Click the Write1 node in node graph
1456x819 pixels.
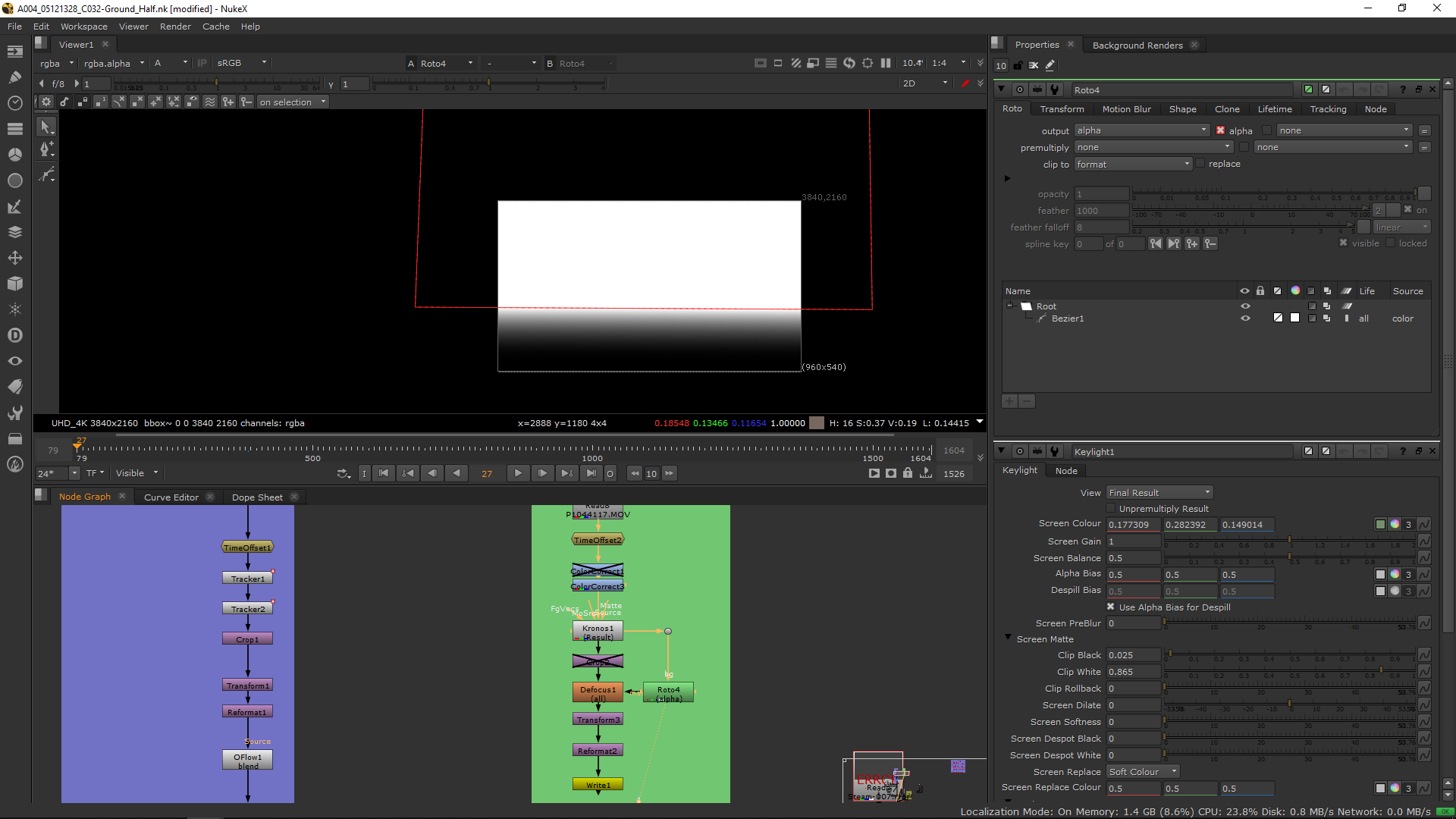coord(598,785)
